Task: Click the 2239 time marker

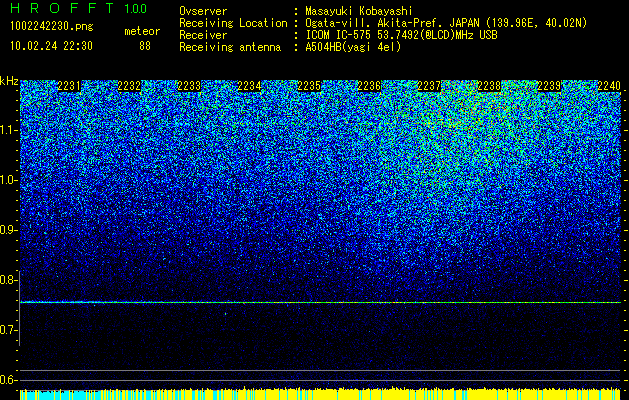Action: coord(549,86)
